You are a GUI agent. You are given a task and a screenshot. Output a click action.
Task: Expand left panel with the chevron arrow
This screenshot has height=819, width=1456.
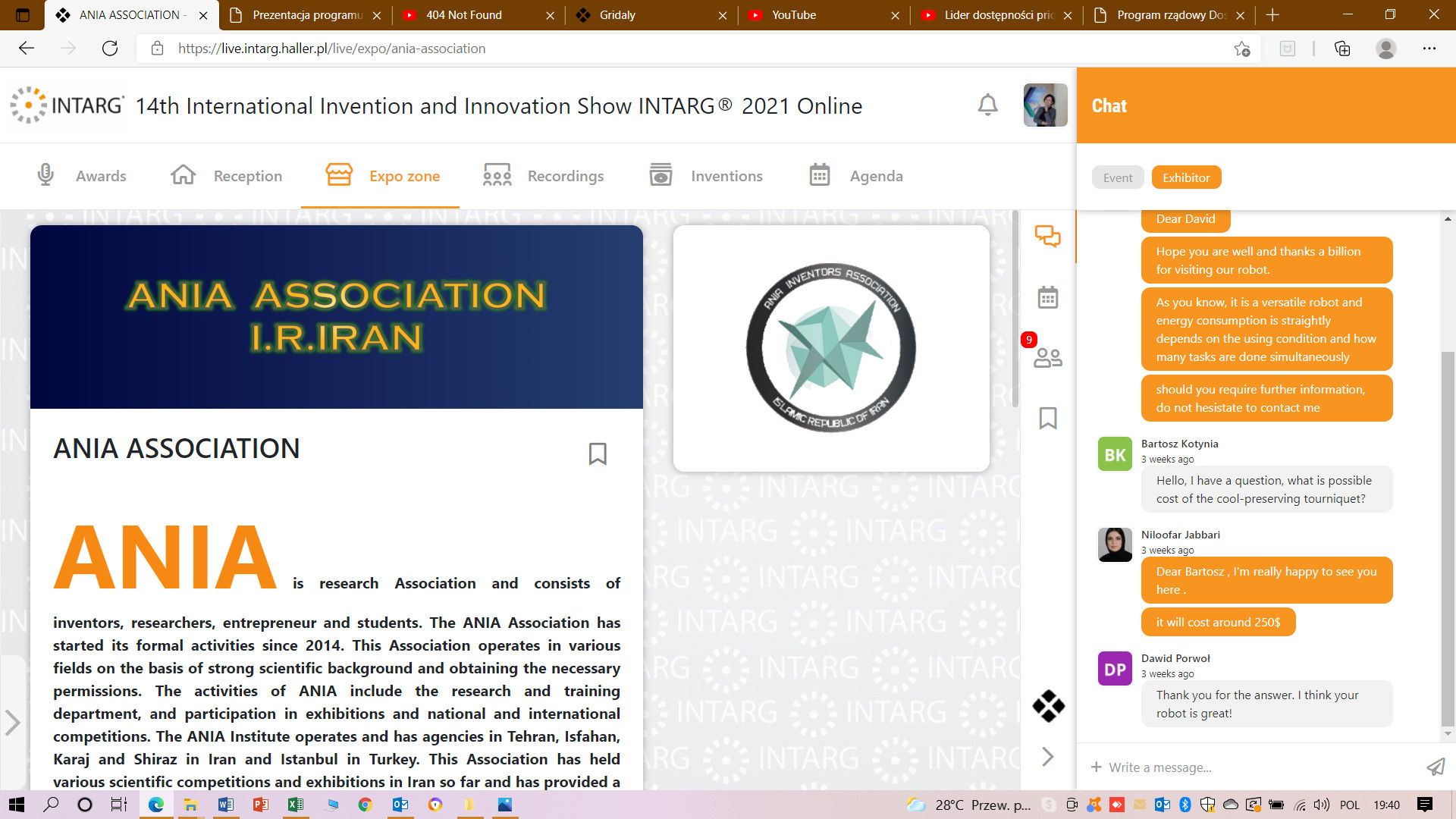pos(12,722)
